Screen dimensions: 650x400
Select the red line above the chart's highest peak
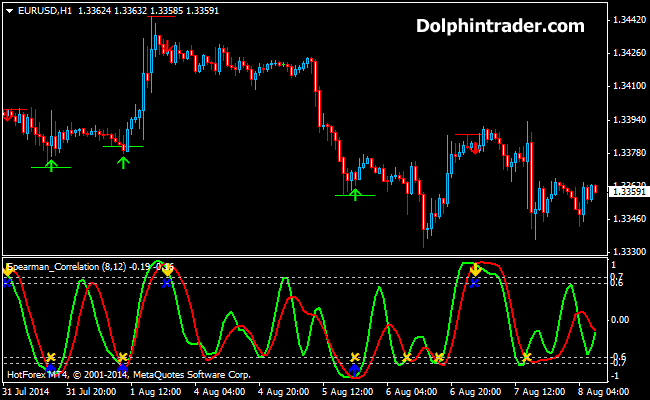pos(161,18)
